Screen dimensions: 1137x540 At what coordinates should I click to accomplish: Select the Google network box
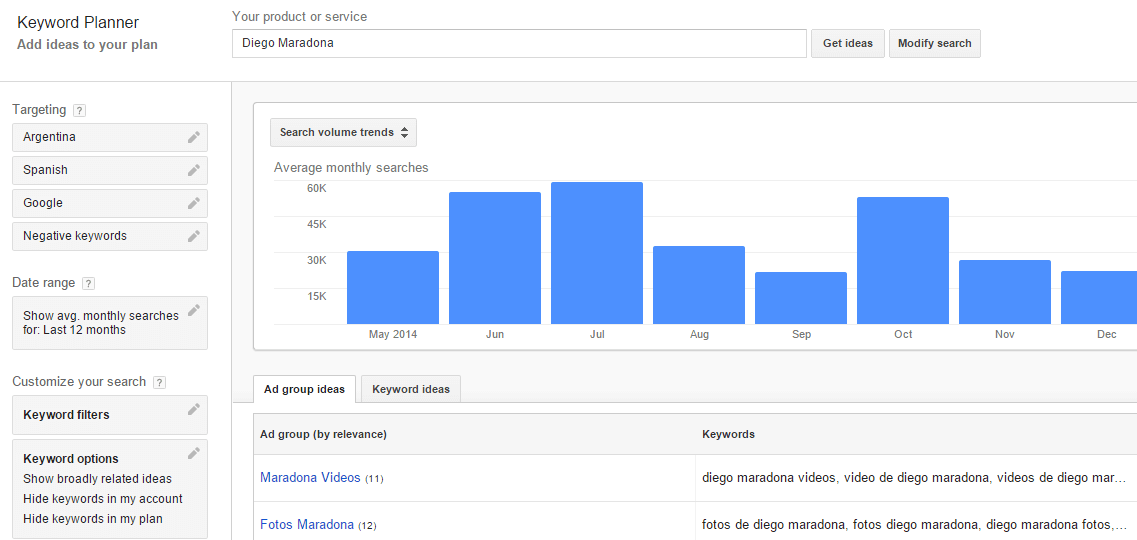click(x=110, y=203)
